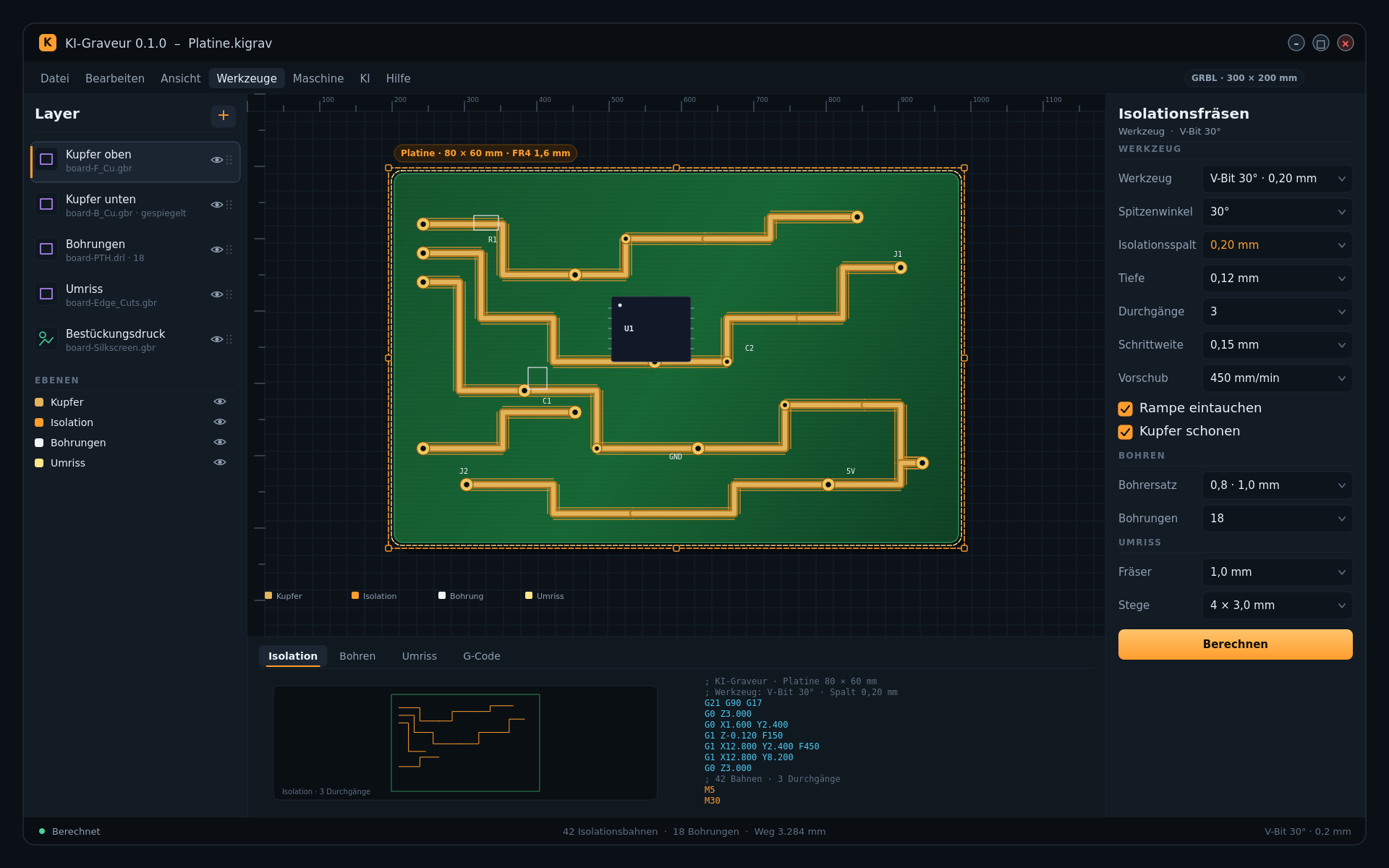Click the isolation path preview thumbnail
The height and width of the screenshot is (868, 1389).
click(465, 743)
